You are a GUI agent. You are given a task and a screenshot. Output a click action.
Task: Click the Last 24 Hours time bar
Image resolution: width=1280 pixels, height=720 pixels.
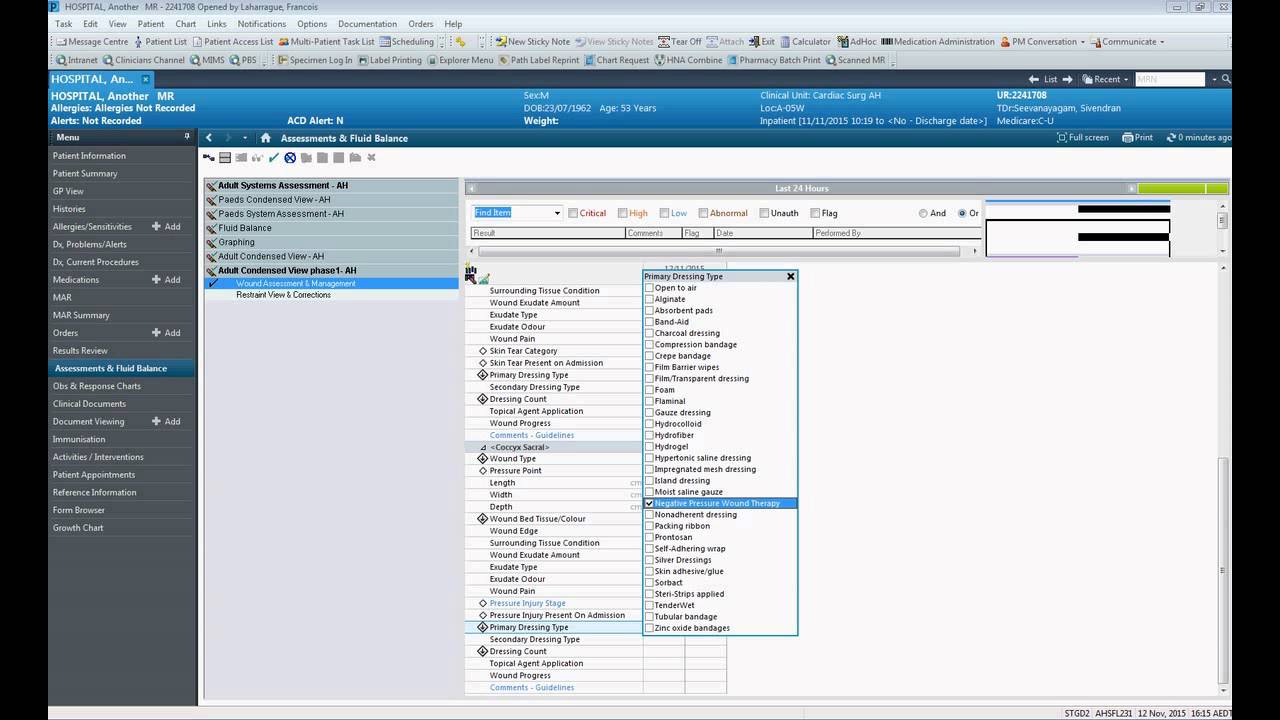[801, 188]
